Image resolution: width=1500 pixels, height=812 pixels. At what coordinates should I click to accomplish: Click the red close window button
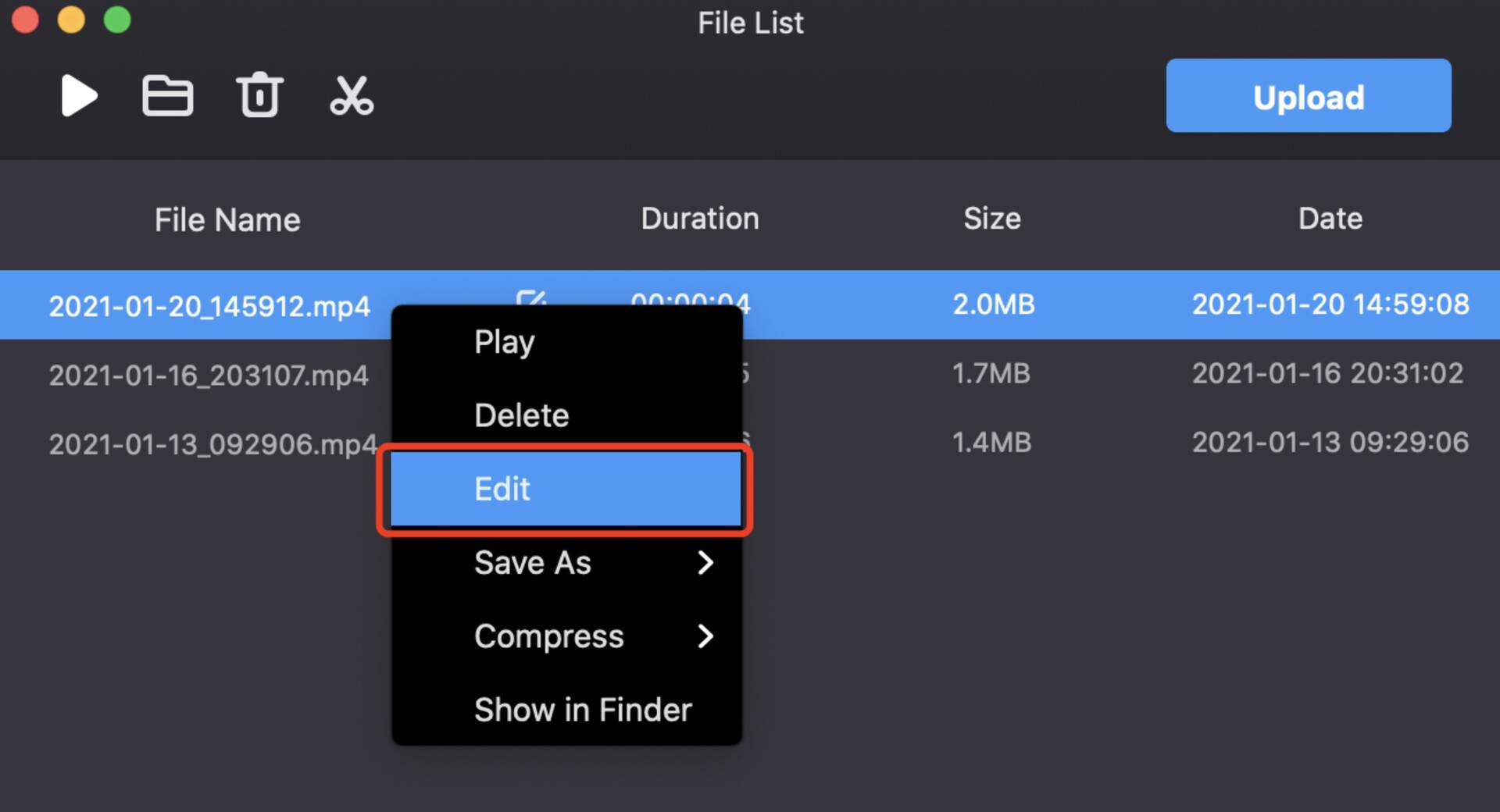tap(25, 20)
